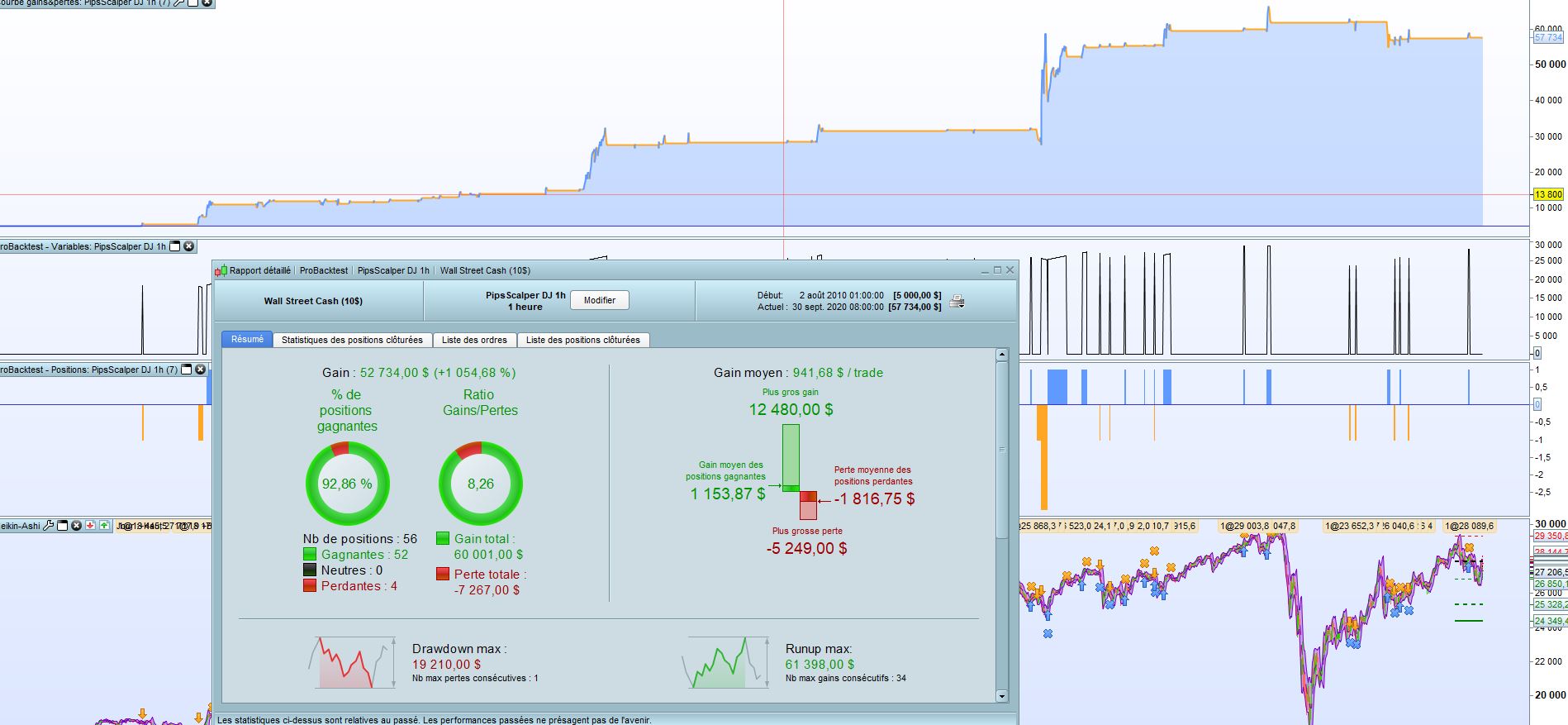Click the Actuel date 30 sept. 2020 08:00:00
1568x725 pixels.
pyautogui.click(x=838, y=307)
